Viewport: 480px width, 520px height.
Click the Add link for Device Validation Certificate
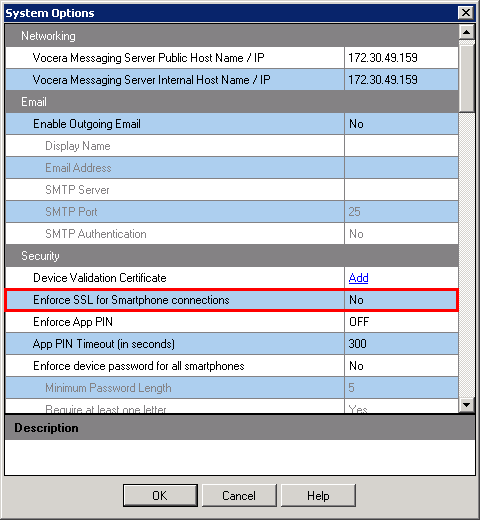tap(358, 278)
